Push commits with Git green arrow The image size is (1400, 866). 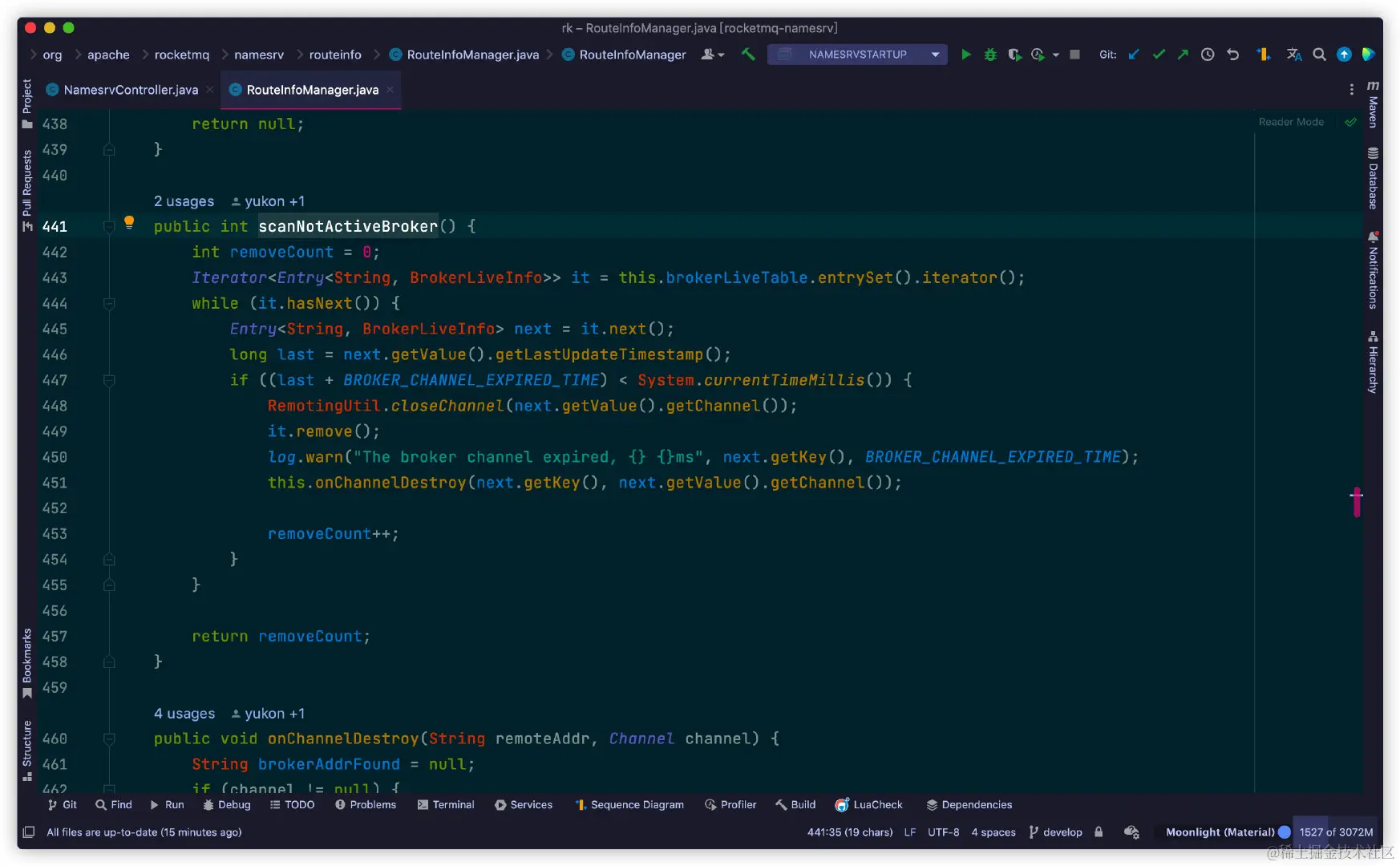(1183, 55)
